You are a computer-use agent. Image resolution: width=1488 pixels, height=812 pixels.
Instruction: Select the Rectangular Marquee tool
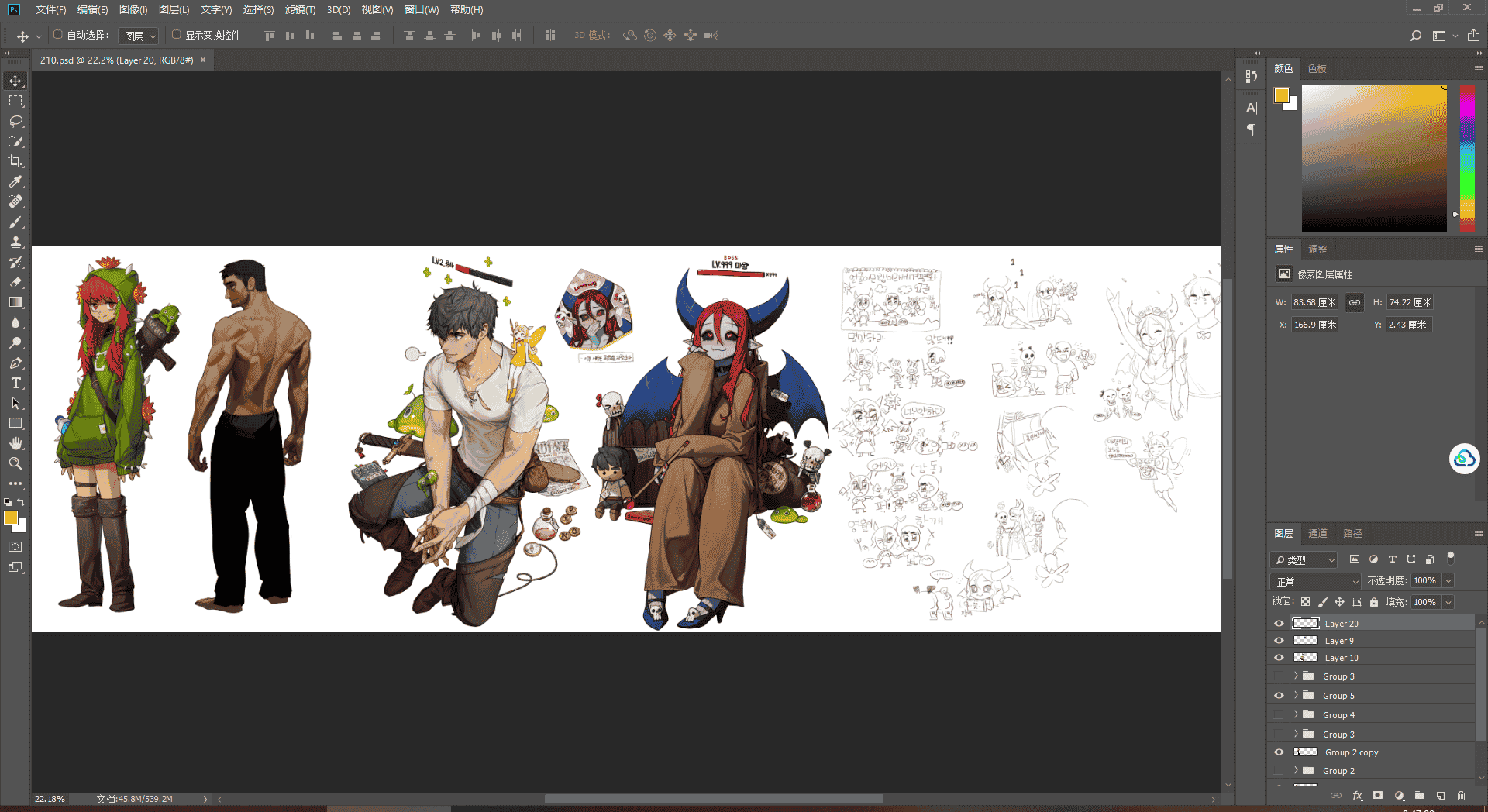coord(15,101)
